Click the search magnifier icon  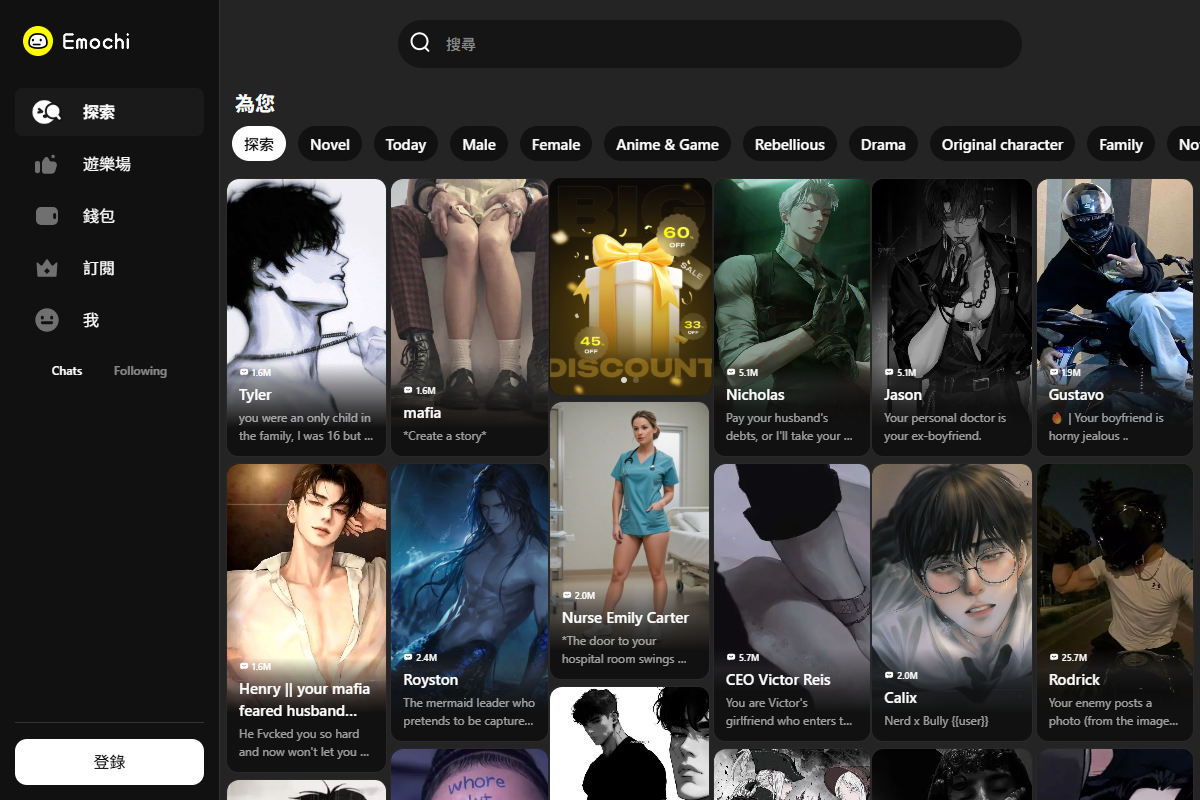[x=421, y=43]
